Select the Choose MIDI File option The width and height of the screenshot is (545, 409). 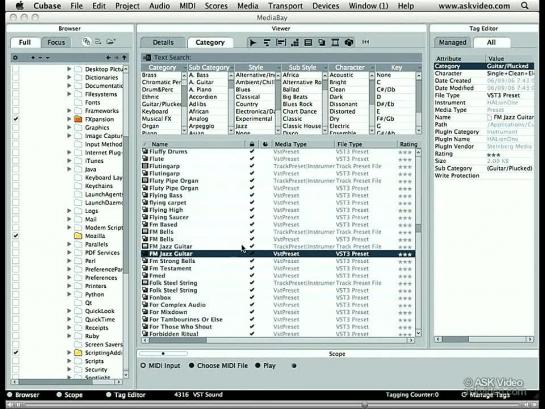click(x=218, y=366)
